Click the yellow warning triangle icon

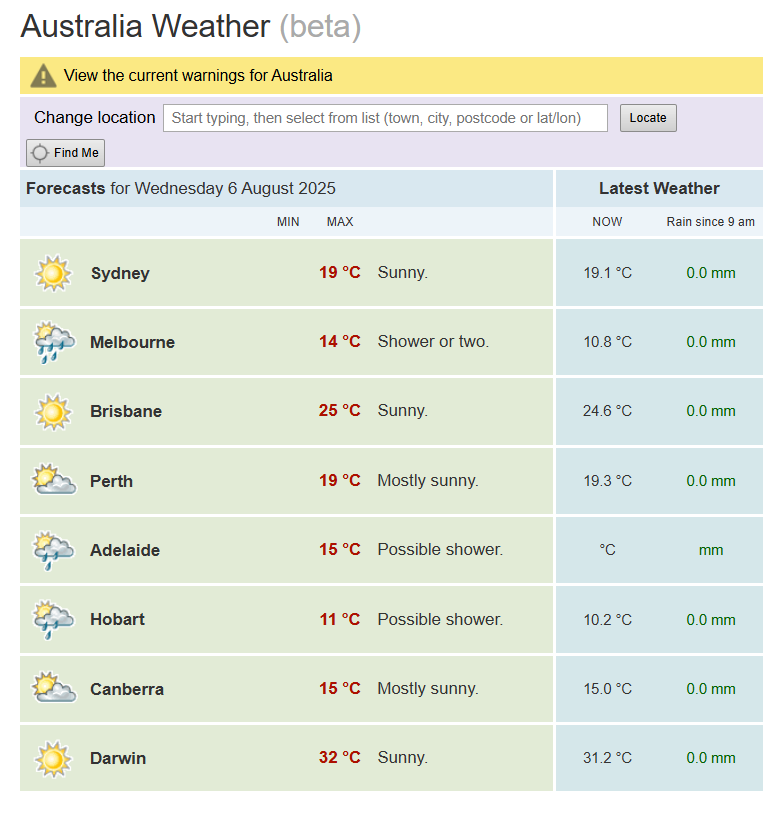click(x=43, y=75)
